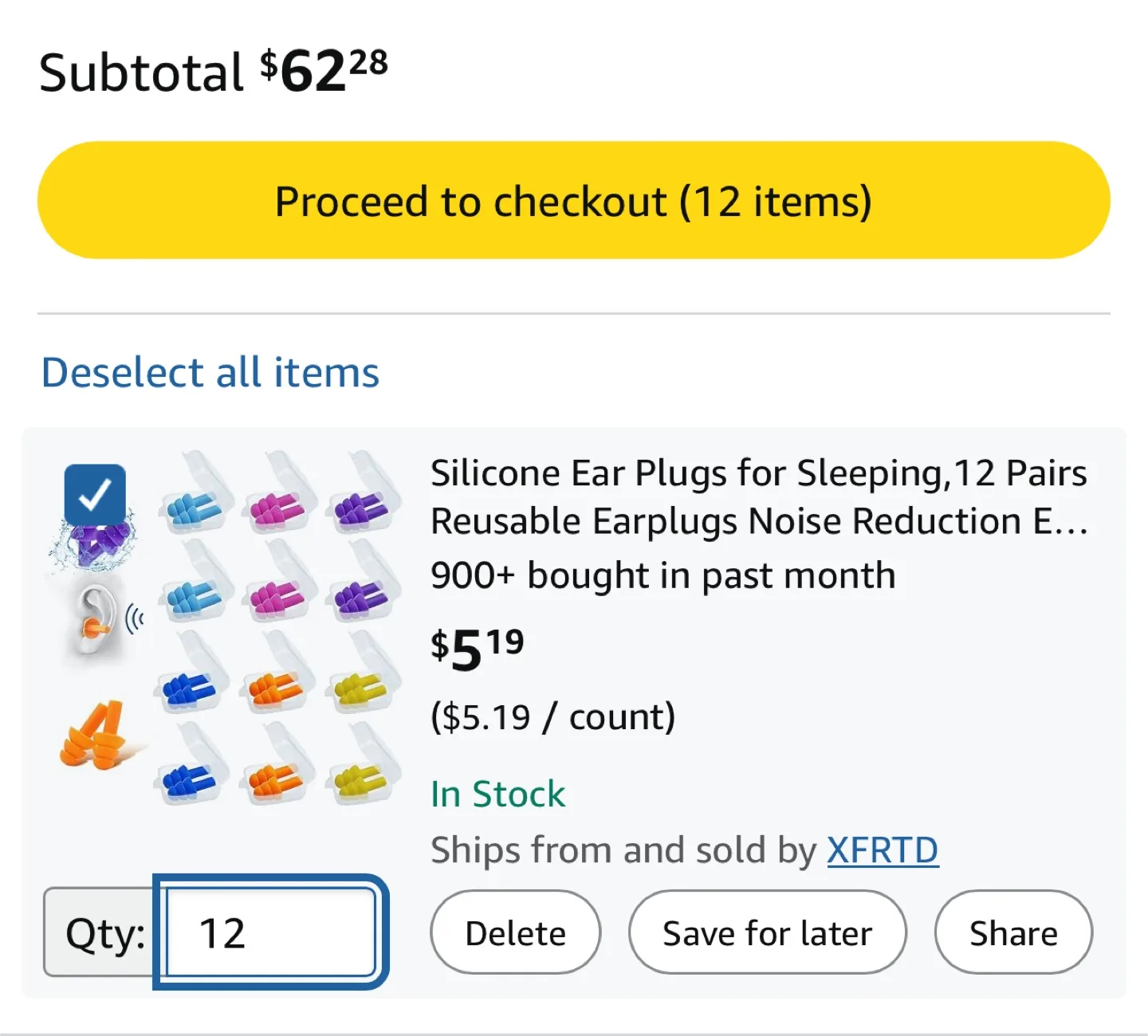Visit the XFRTD seller page
Viewport: 1148px width, 1036px height.
(882, 850)
